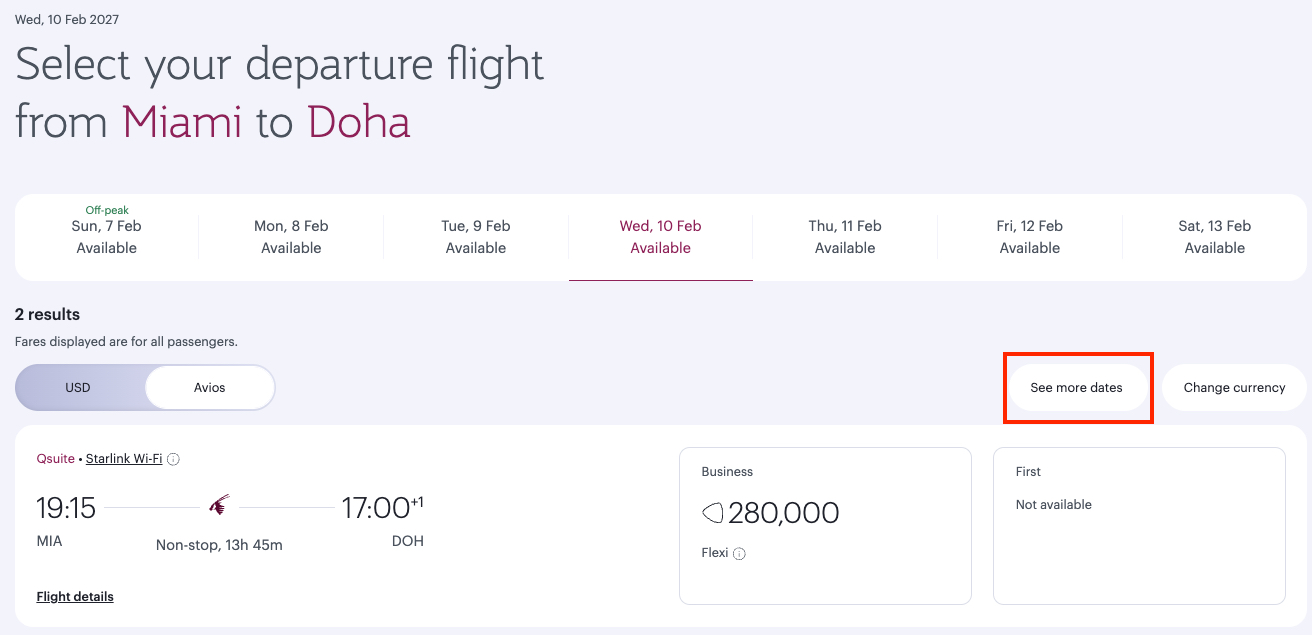The image size is (1312, 635).
Task: Click the departure time 19:15 for MIA
Action: tap(65, 508)
